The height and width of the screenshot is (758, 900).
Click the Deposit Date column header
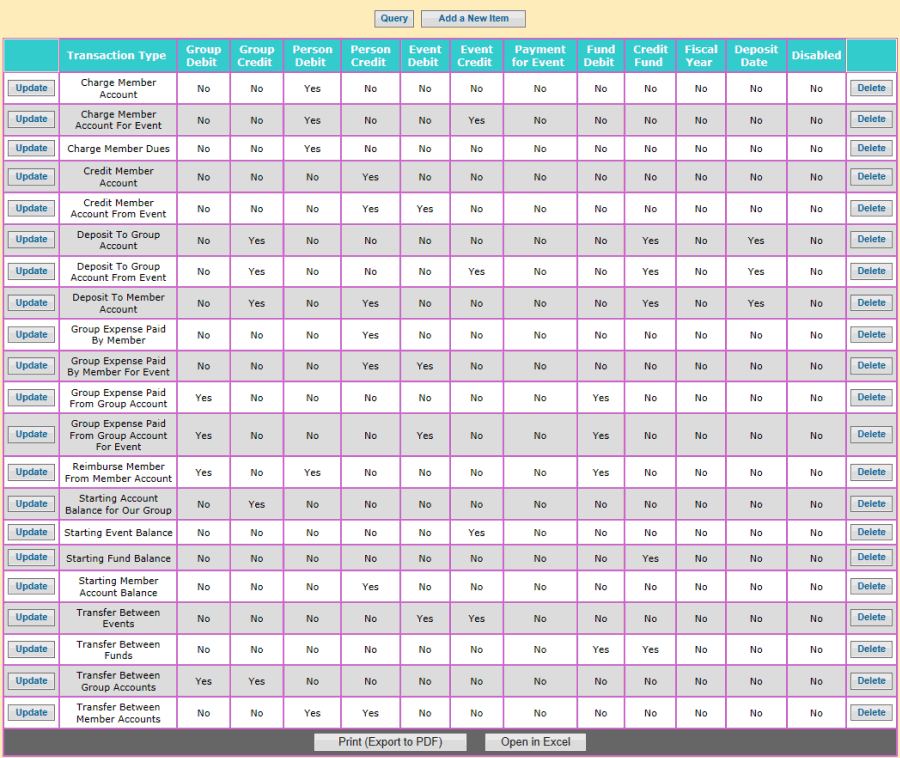[756, 56]
